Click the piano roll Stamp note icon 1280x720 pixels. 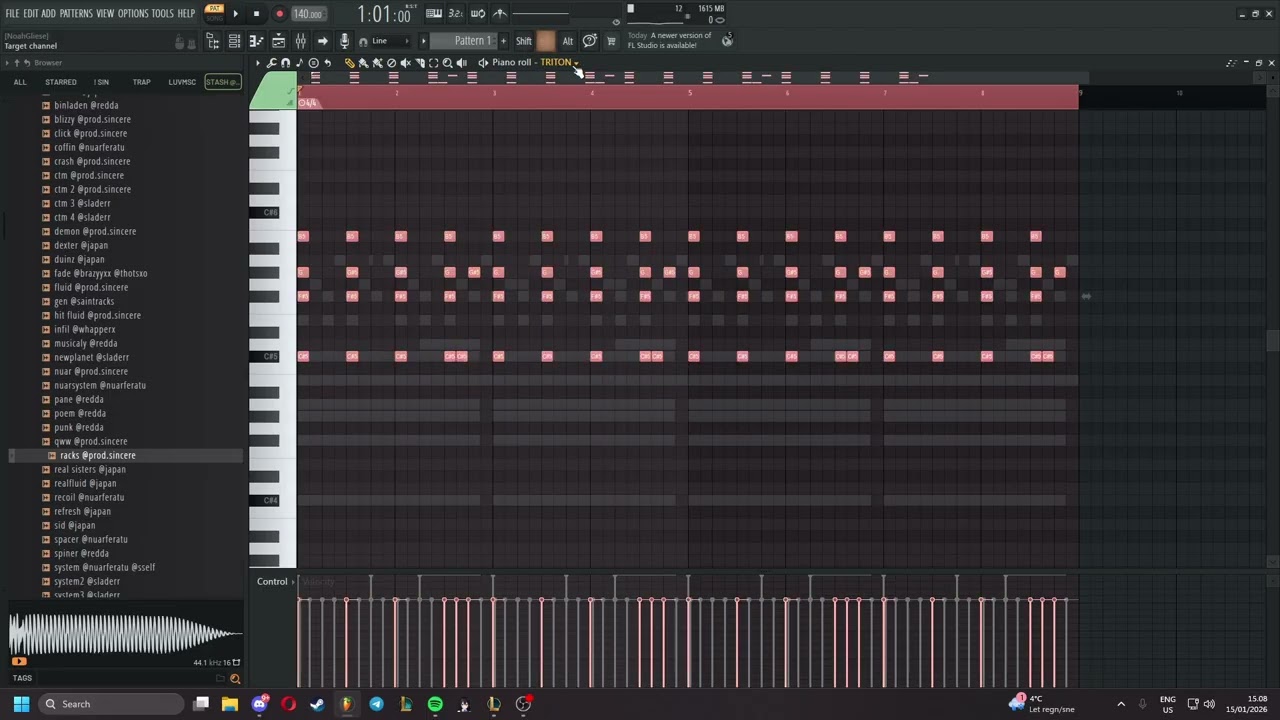(299, 63)
